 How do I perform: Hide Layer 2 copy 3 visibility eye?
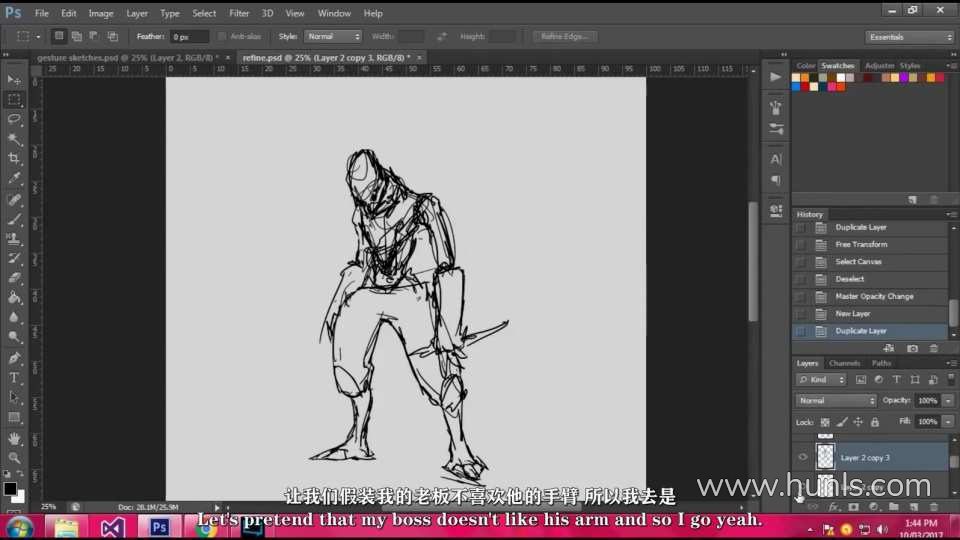pyautogui.click(x=802, y=457)
